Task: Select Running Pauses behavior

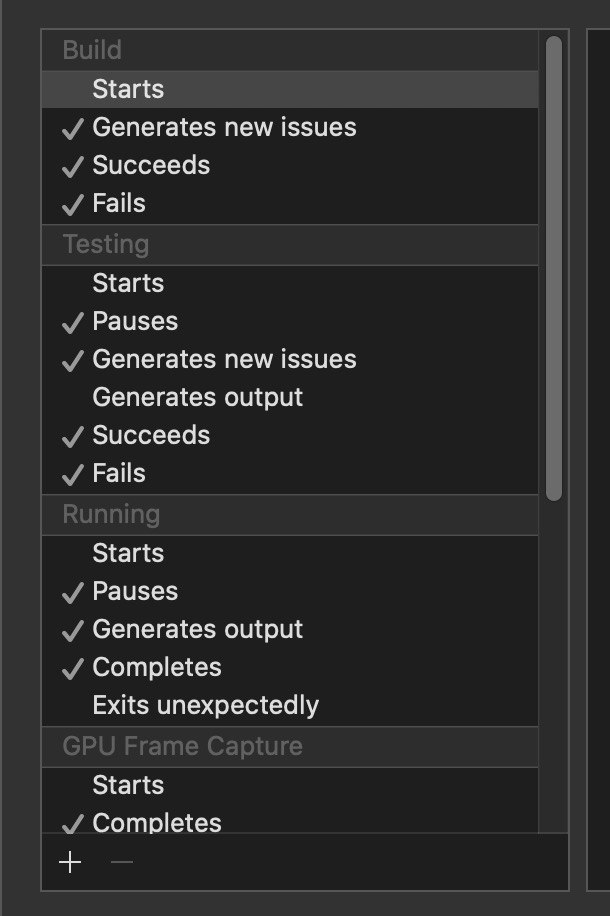Action: [135, 591]
